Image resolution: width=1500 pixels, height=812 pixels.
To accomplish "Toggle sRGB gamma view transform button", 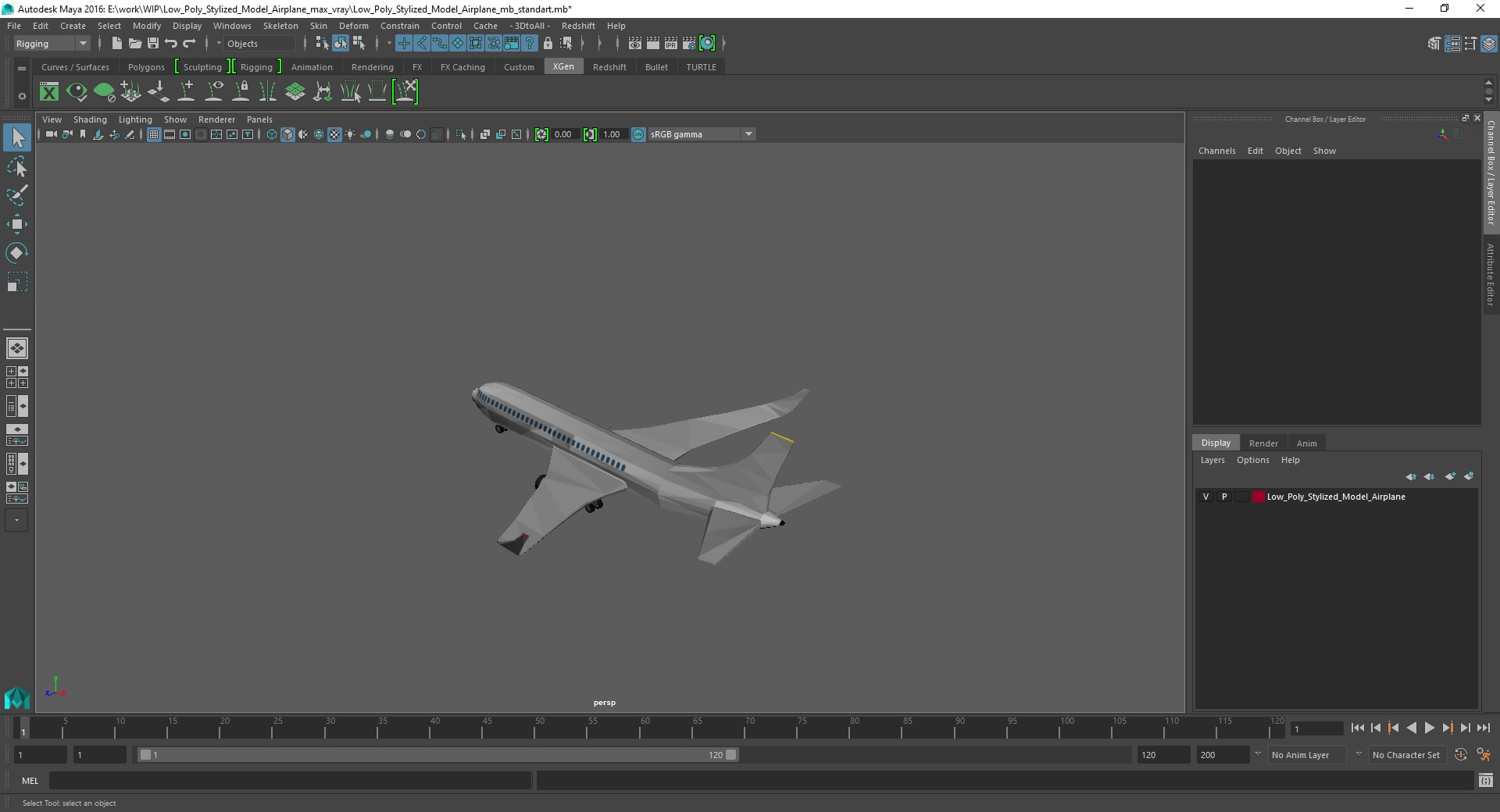I will click(638, 134).
